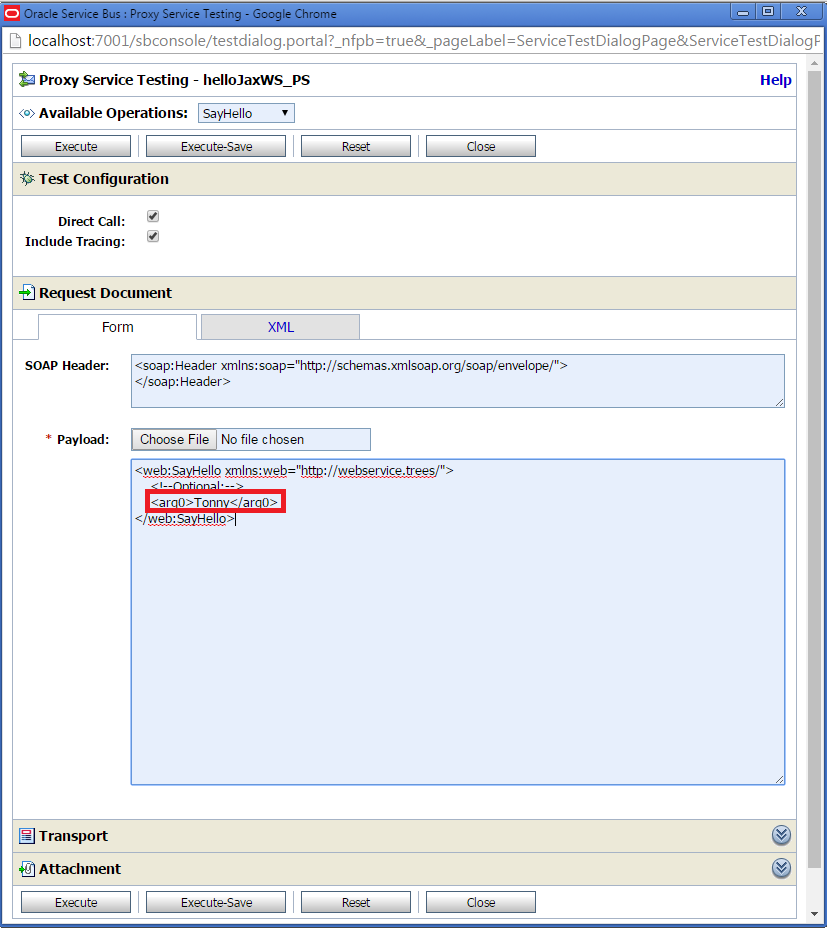The height and width of the screenshot is (933, 827).
Task: Click the Proxy Service Testing title icon
Action: (x=27, y=79)
